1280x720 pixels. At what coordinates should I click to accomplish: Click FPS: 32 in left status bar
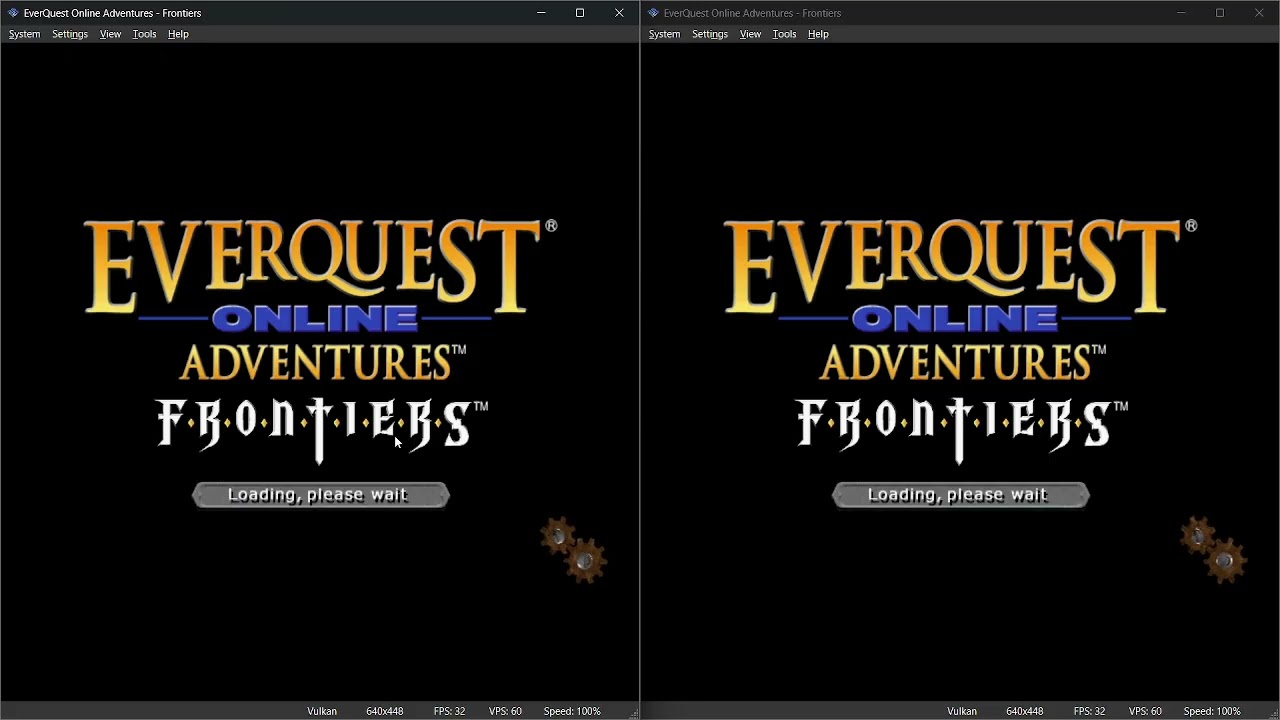click(449, 711)
